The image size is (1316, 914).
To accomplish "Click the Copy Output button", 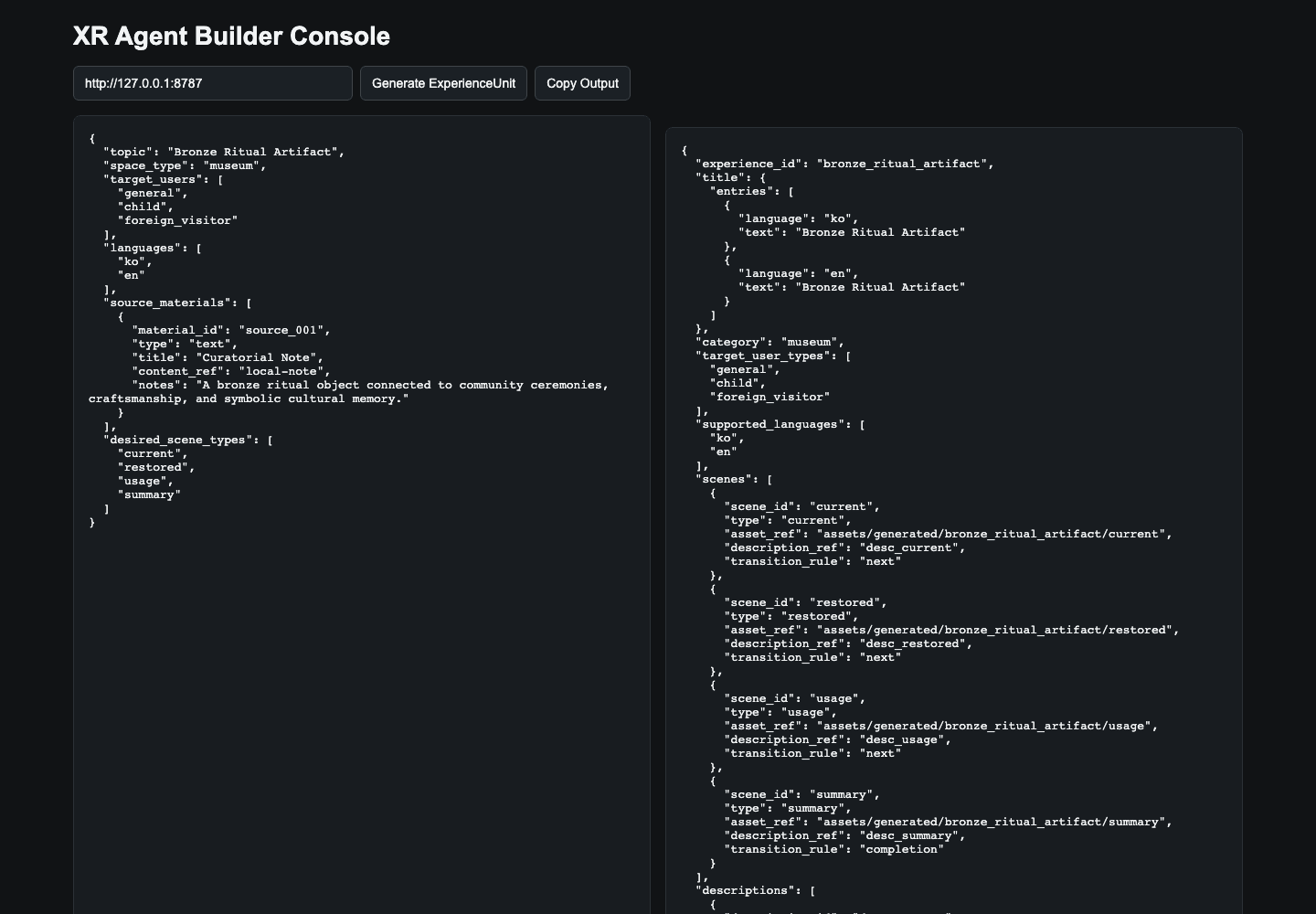I will coord(582,83).
